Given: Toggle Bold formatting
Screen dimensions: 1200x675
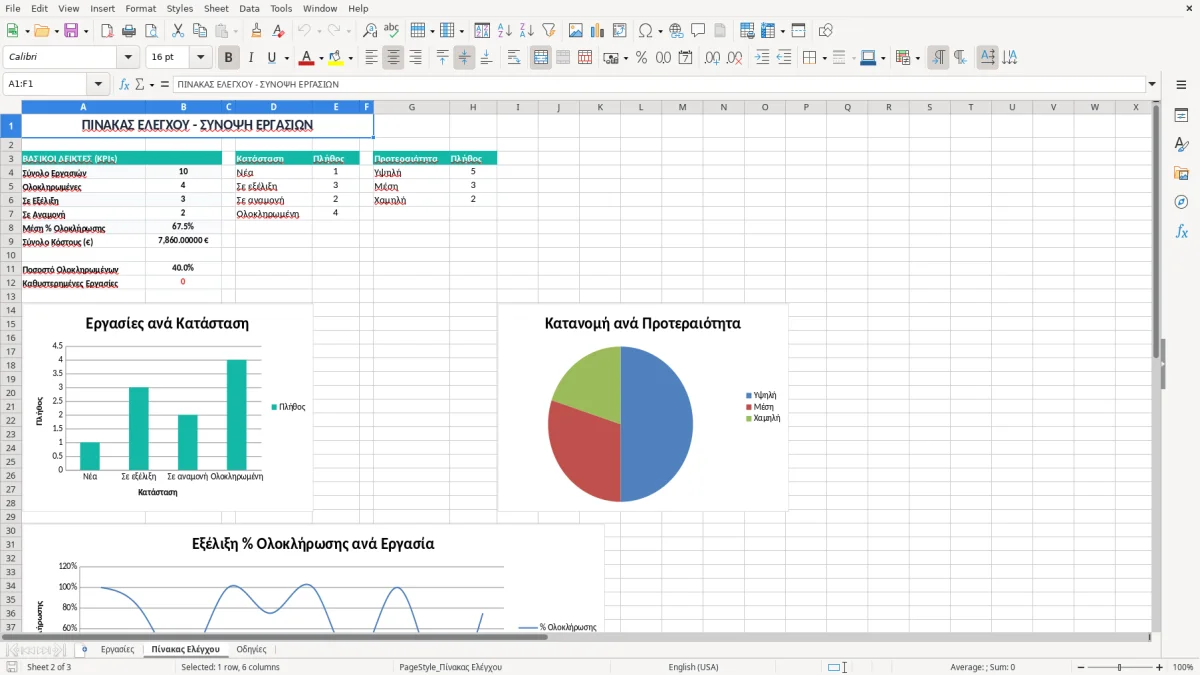Looking at the screenshot, I should (228, 58).
